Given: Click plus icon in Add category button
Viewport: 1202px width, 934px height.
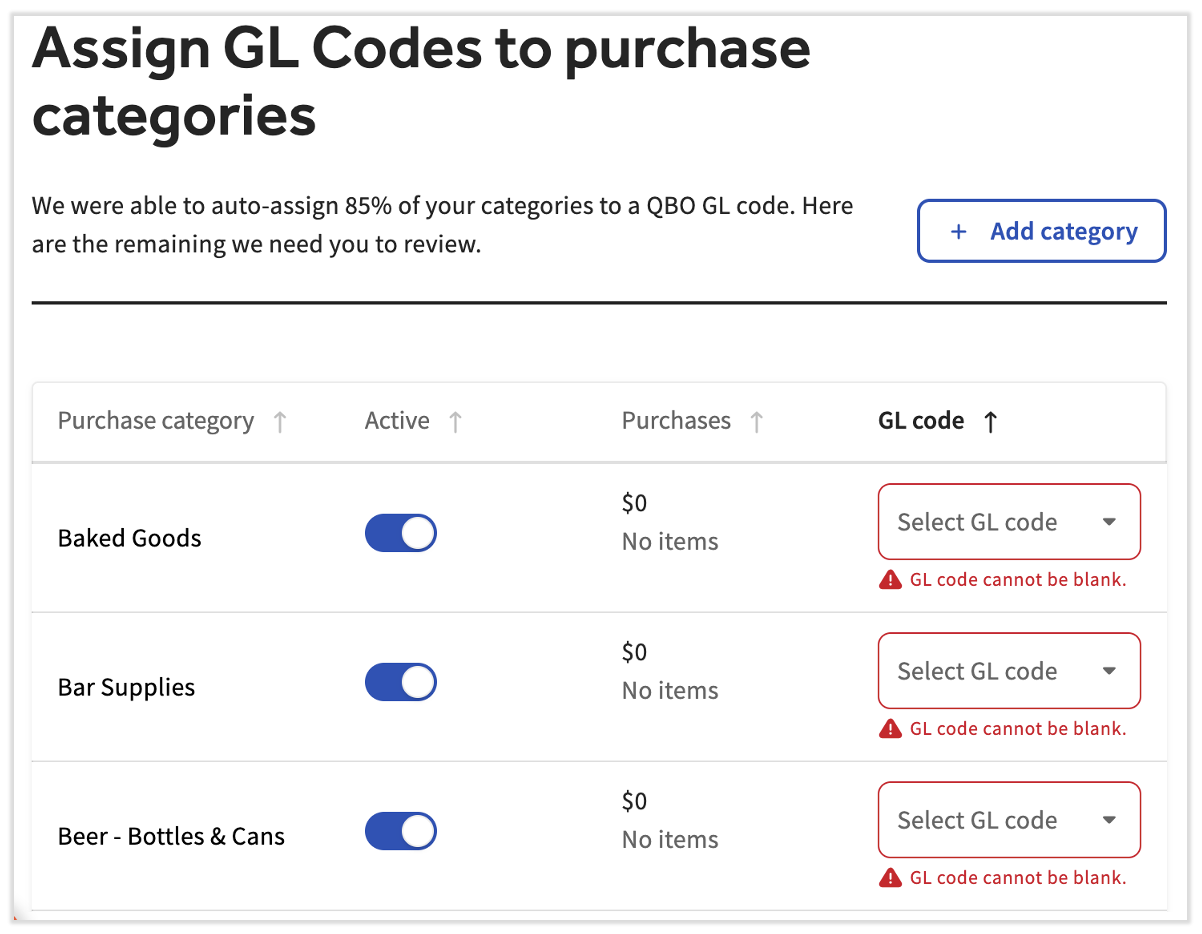Looking at the screenshot, I should click(958, 232).
